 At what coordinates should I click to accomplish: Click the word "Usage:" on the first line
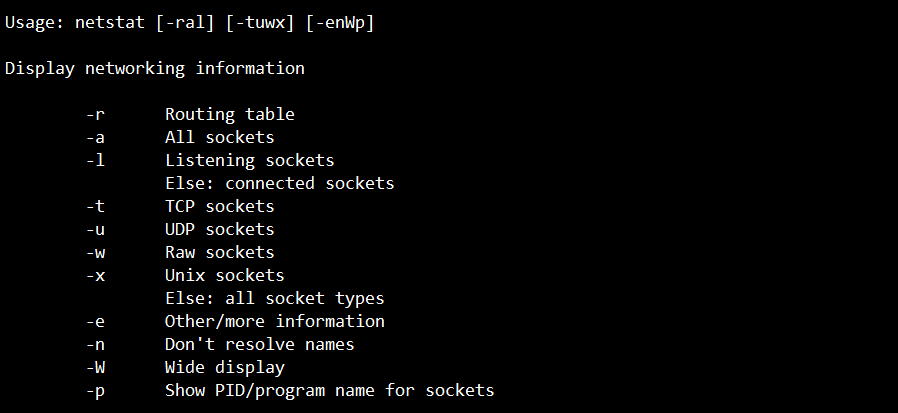35,23
